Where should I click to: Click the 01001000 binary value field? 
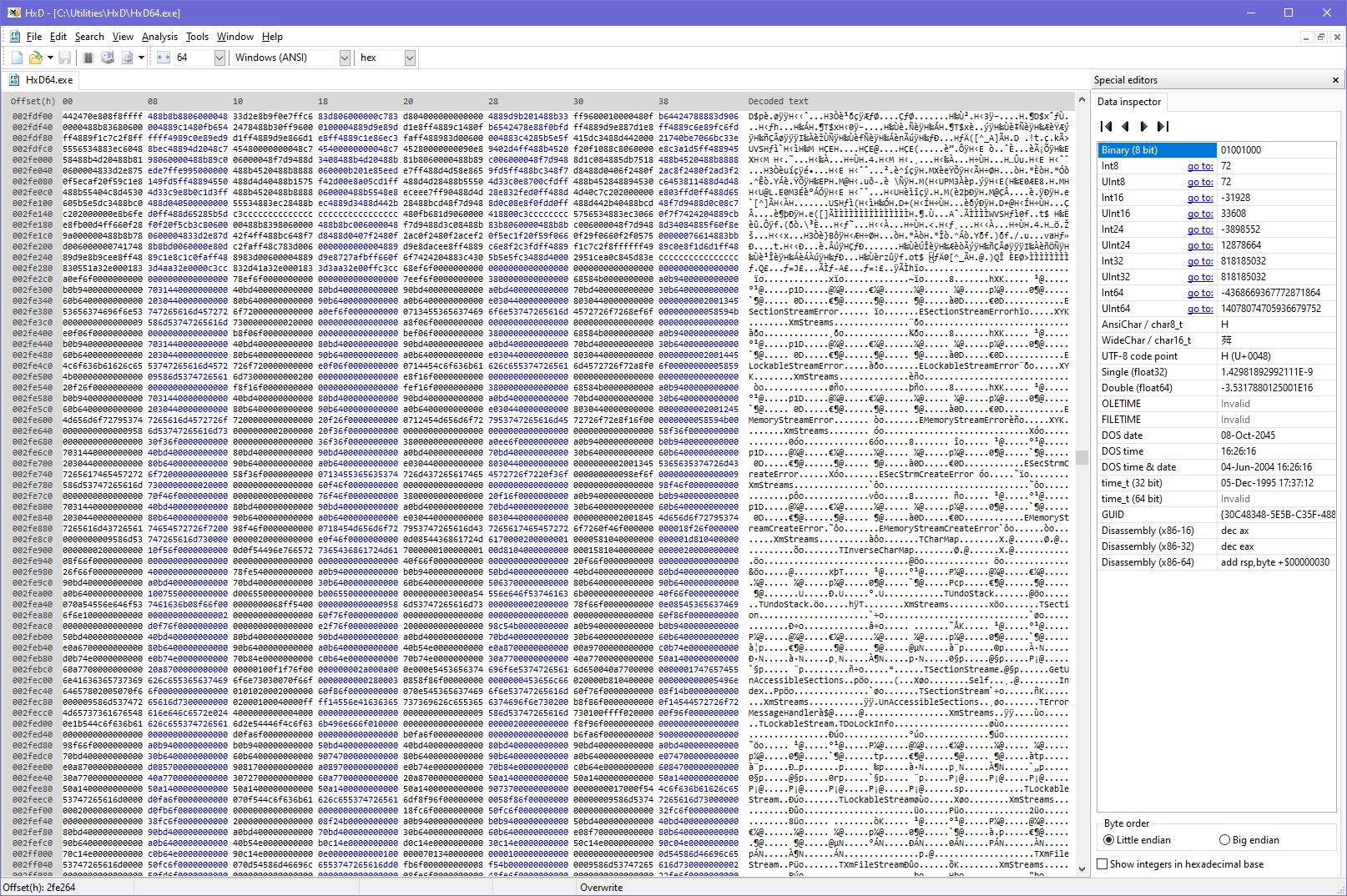(x=1277, y=150)
